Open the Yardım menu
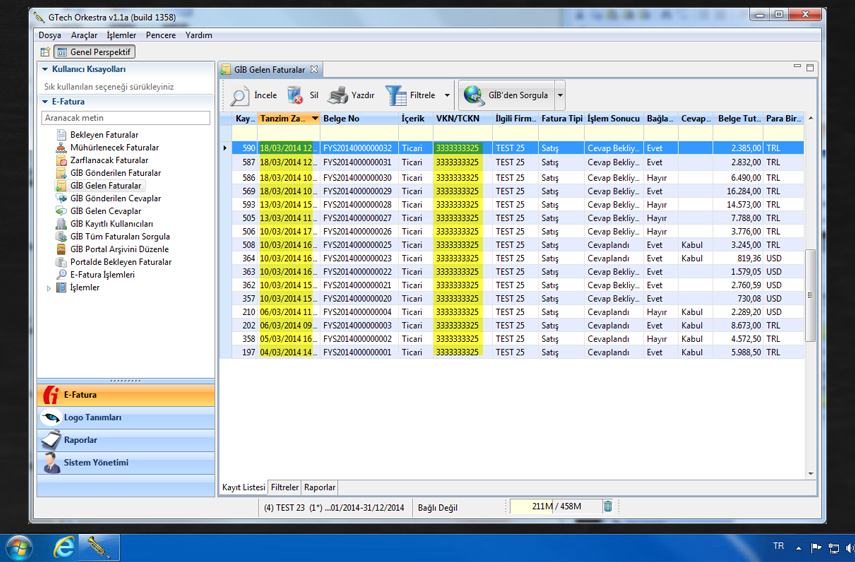855x562 pixels. 198,35
